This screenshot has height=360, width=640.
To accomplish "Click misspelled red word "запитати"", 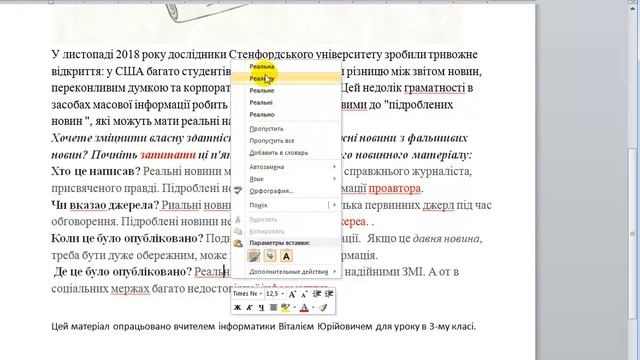I will pos(168,156).
